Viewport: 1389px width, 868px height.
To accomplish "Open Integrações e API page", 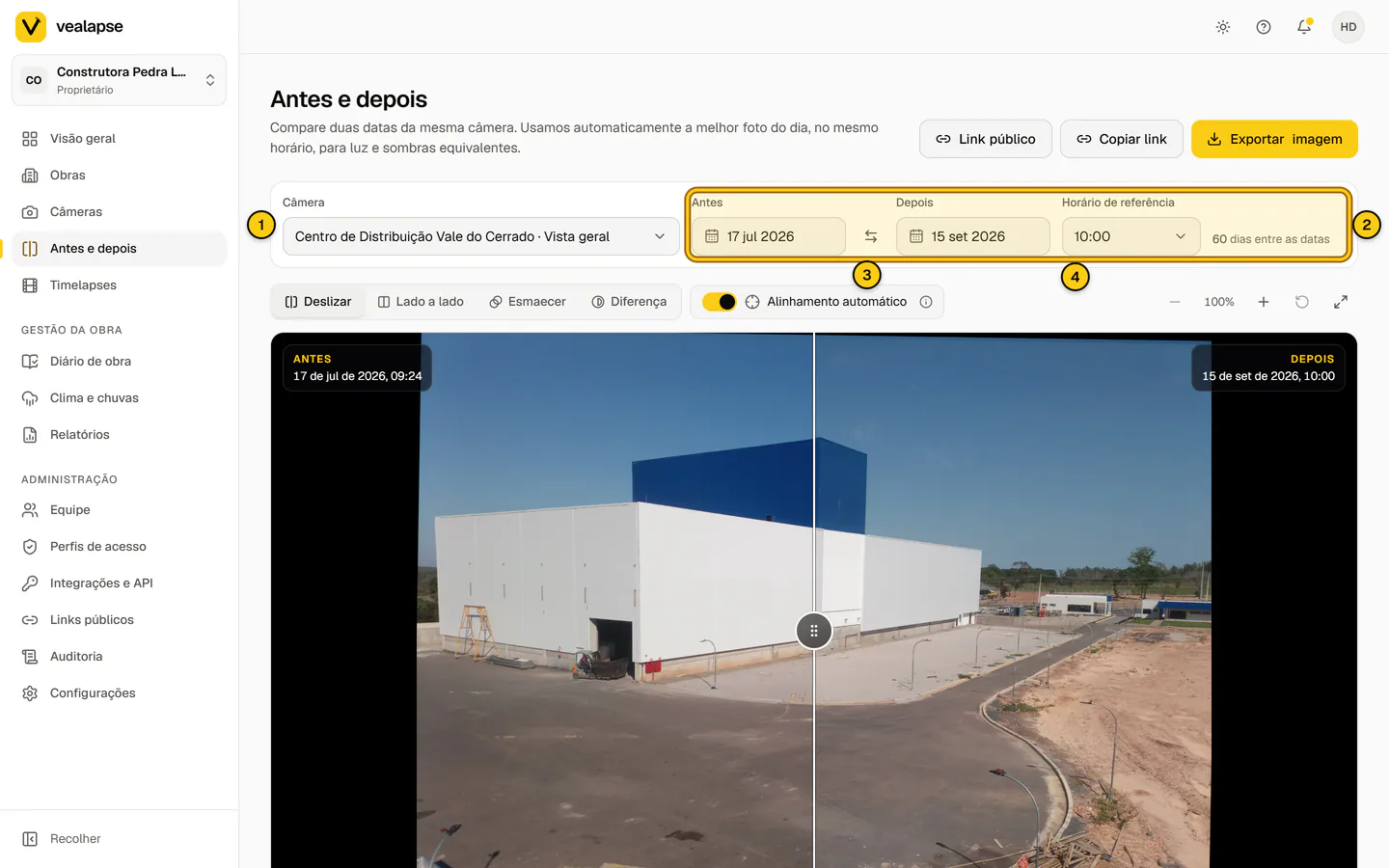I will click(119, 583).
